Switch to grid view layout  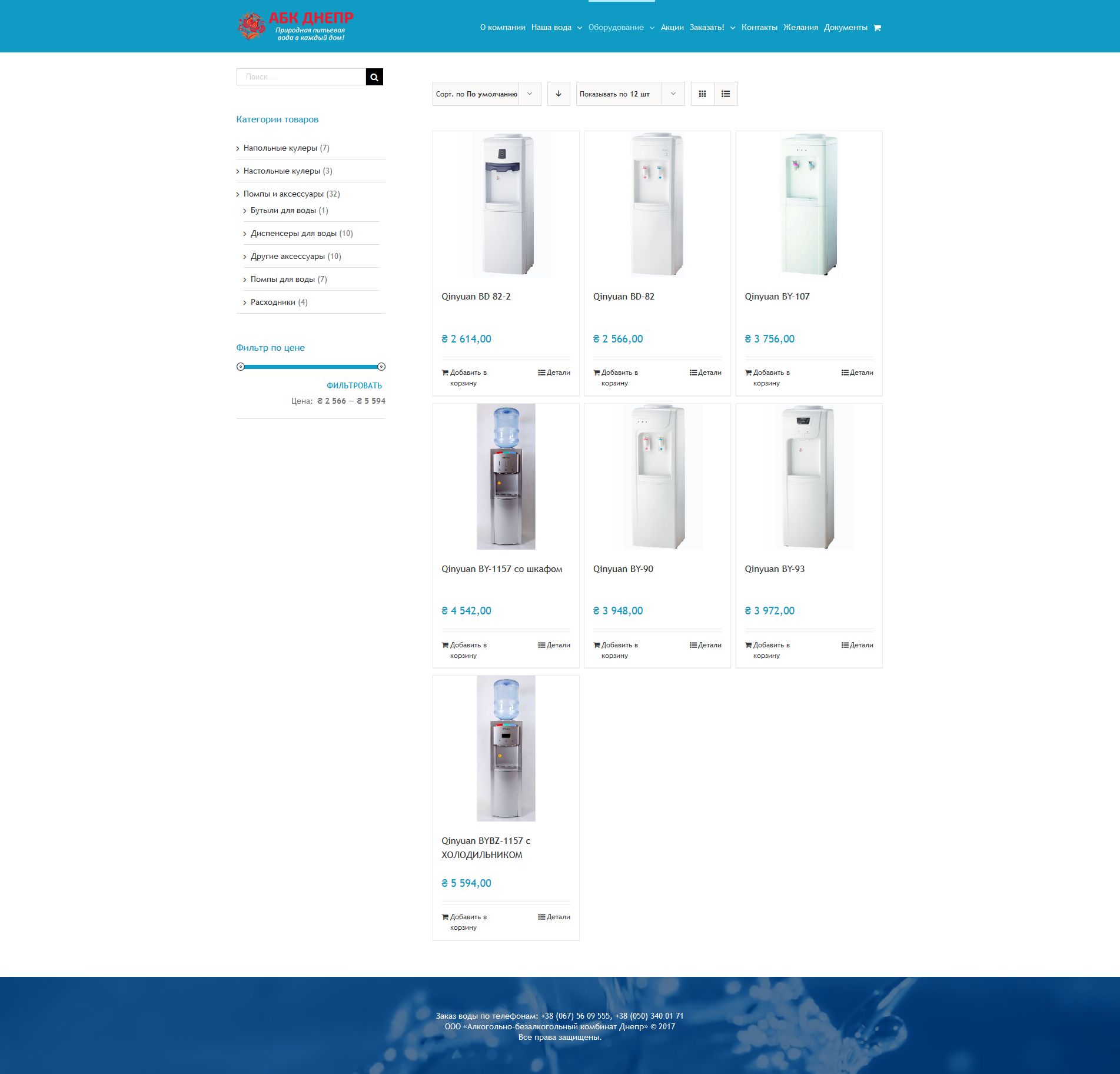click(x=702, y=94)
